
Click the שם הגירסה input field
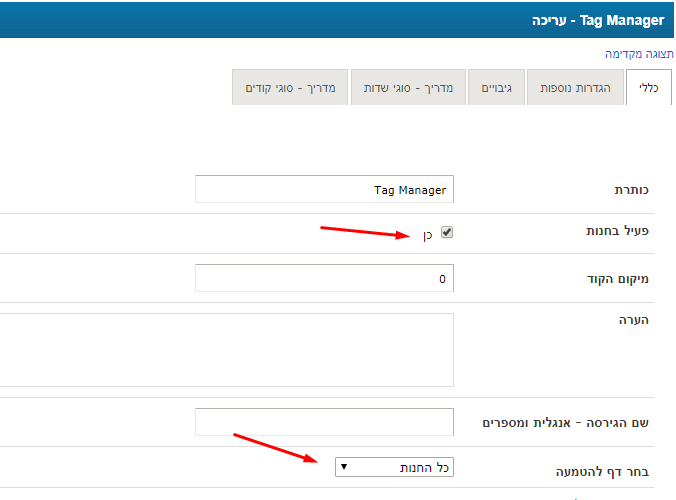point(324,422)
